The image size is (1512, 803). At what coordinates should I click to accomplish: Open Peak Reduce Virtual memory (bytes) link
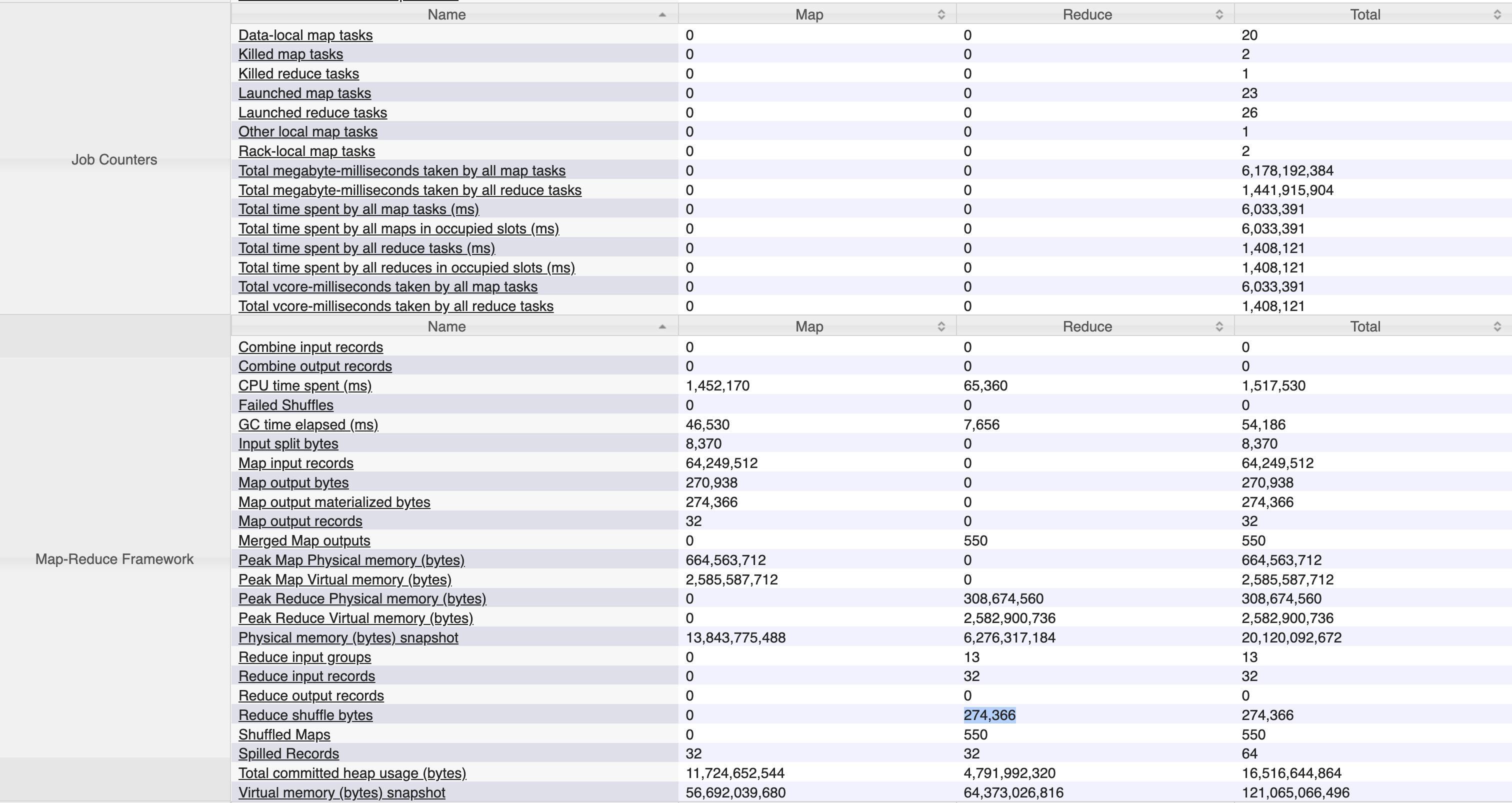pyautogui.click(x=355, y=618)
